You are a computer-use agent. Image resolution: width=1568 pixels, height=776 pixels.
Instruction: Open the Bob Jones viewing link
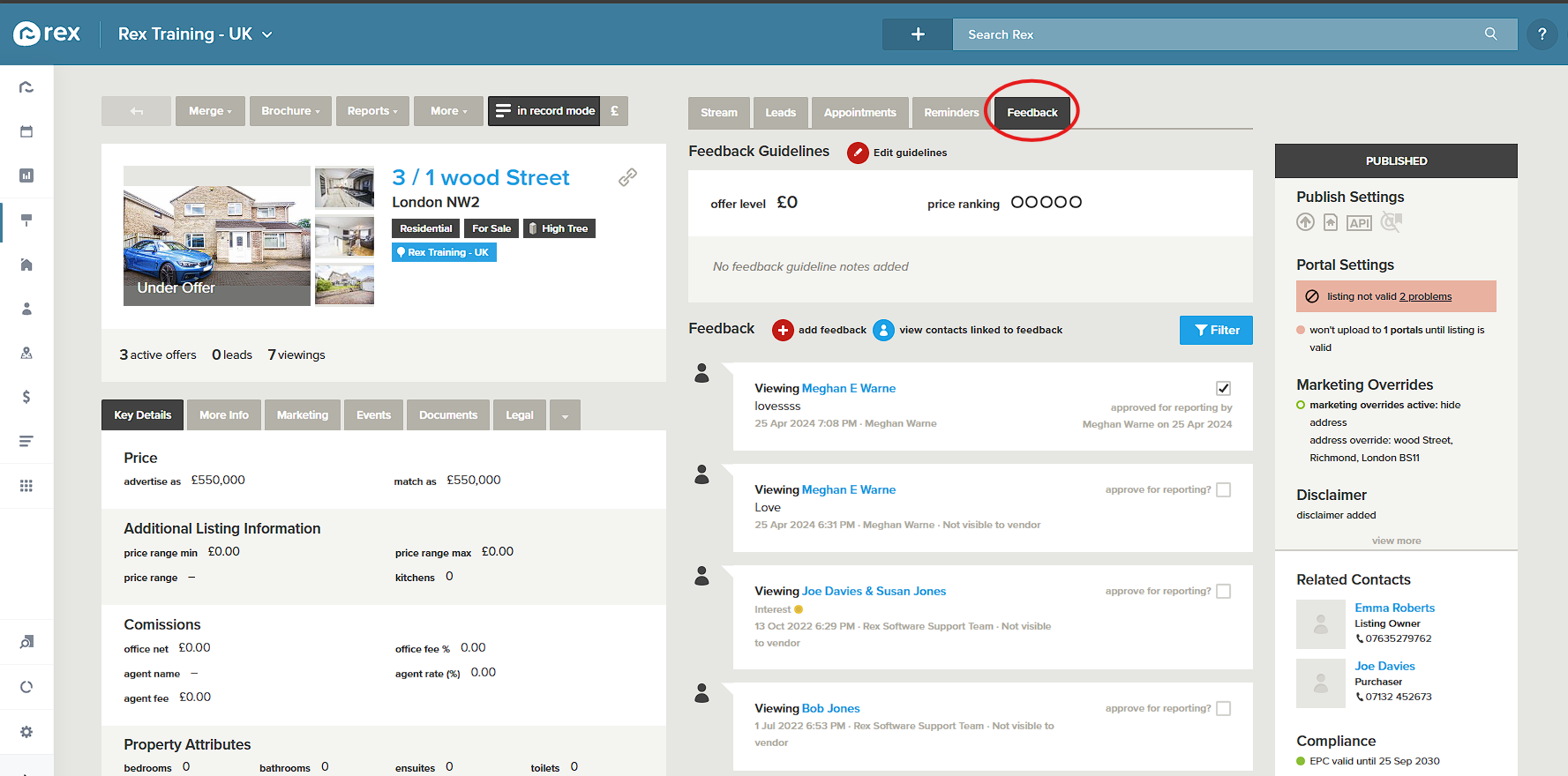(830, 708)
